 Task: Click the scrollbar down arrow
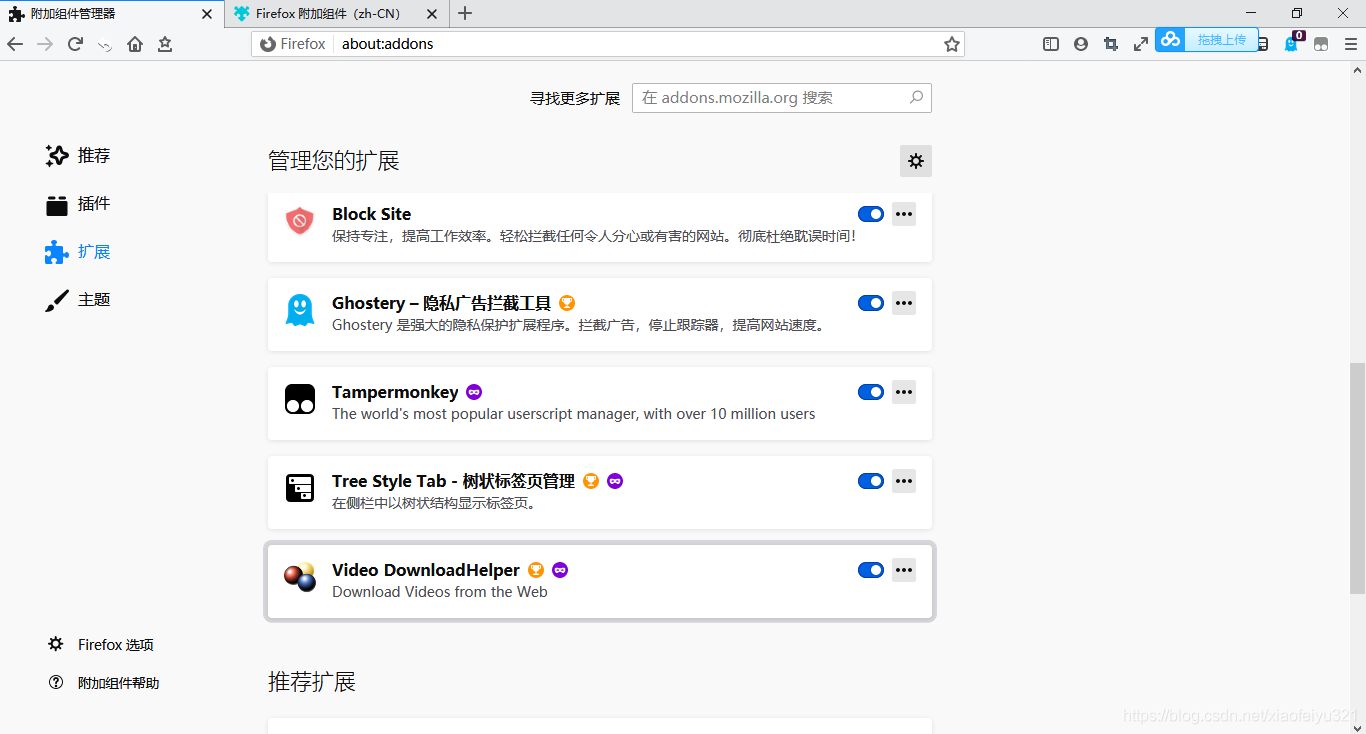point(1357,726)
